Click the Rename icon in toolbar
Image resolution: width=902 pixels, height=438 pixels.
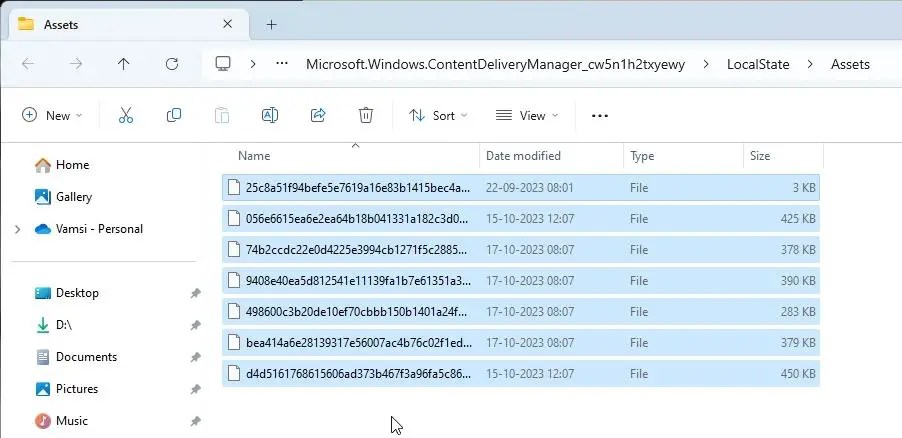point(269,115)
